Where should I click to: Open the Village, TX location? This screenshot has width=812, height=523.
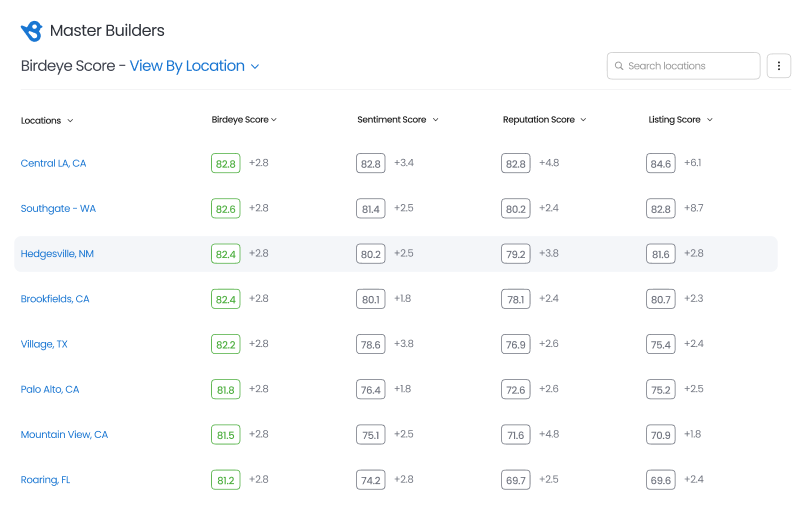tap(44, 344)
